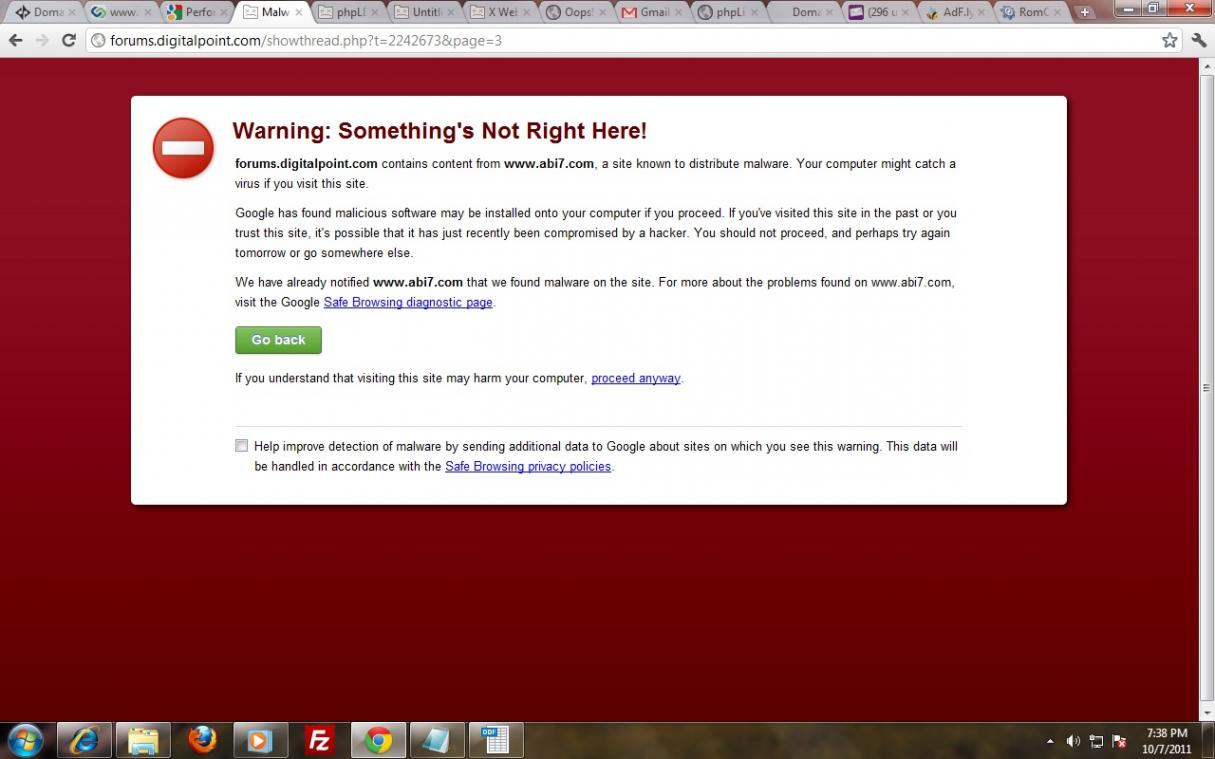This screenshot has height=759, width=1215.
Task: Click the proceed anyway link
Action: click(x=635, y=378)
